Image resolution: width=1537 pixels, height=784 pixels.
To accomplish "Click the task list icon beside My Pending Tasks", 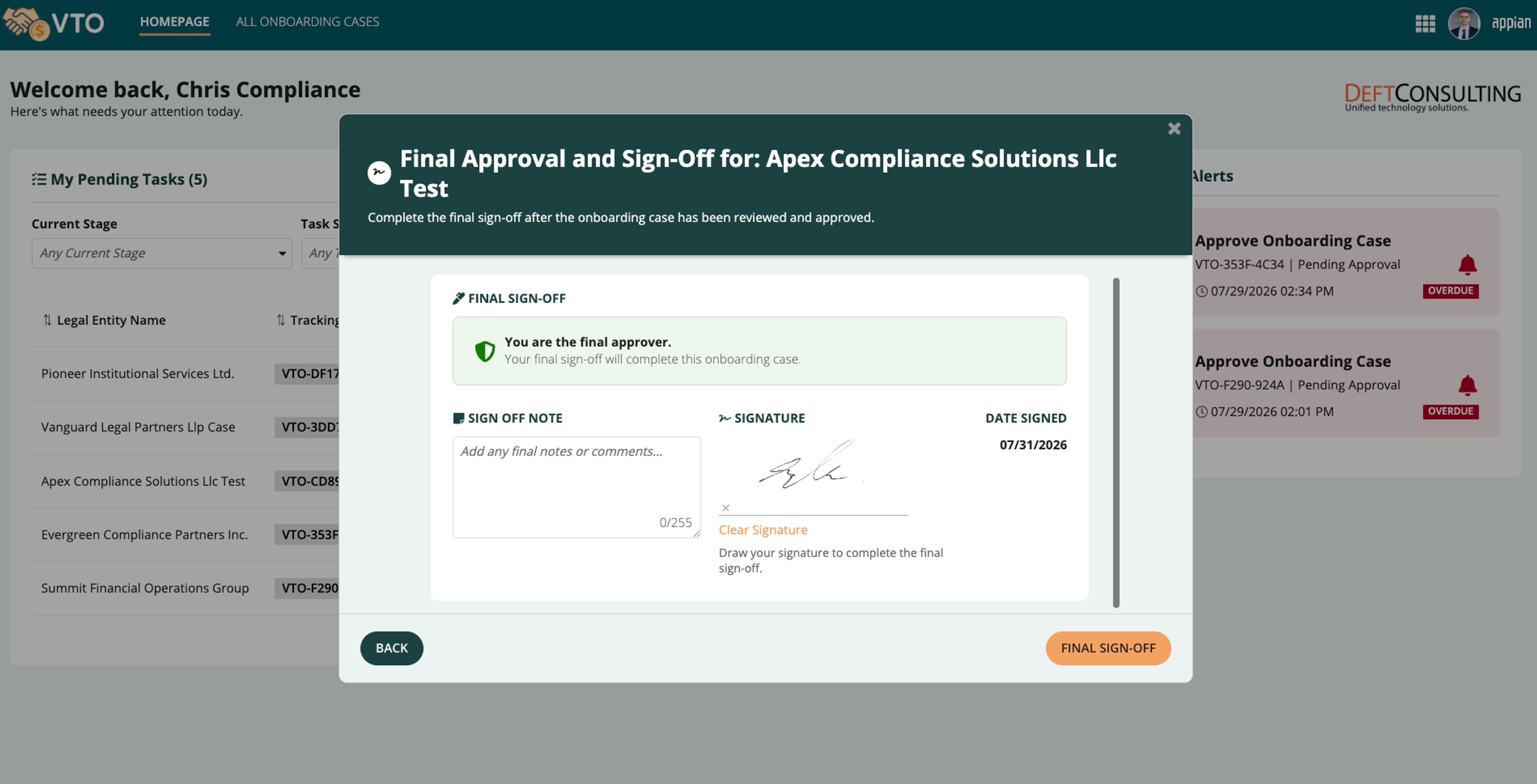I will point(39,179).
